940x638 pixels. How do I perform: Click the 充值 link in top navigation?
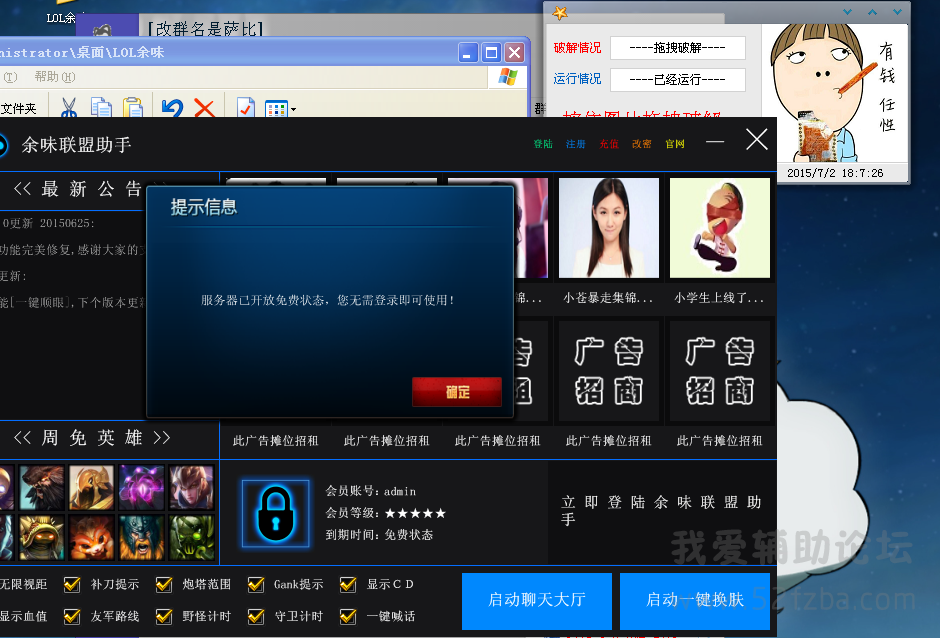pos(609,144)
